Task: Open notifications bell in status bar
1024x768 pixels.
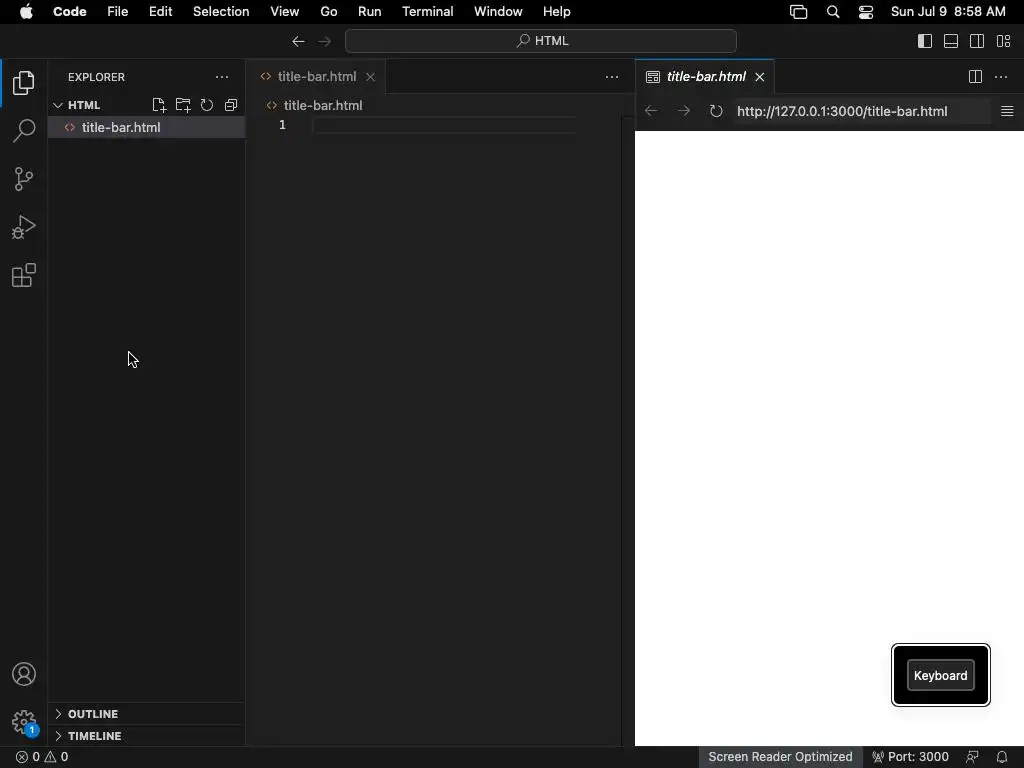Action: click(1002, 757)
